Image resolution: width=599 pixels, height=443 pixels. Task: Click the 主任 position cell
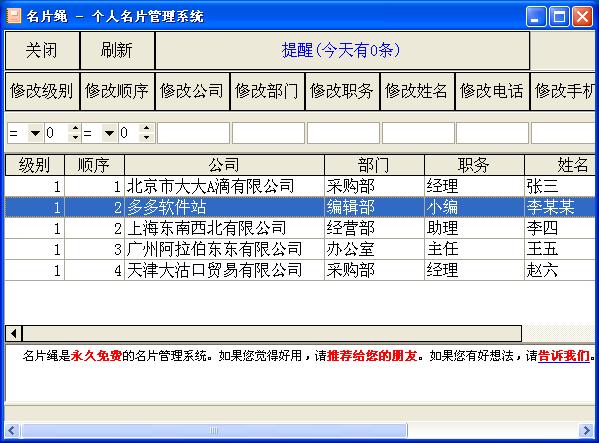click(474, 249)
